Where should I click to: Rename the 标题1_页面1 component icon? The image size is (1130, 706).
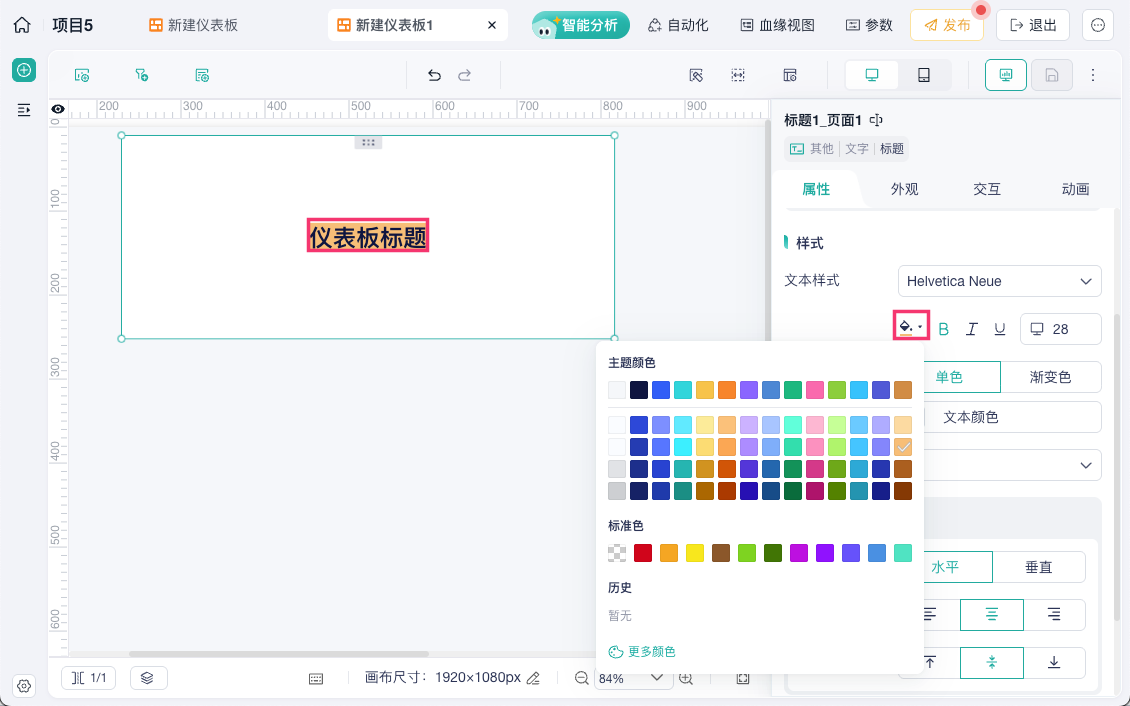(x=876, y=120)
